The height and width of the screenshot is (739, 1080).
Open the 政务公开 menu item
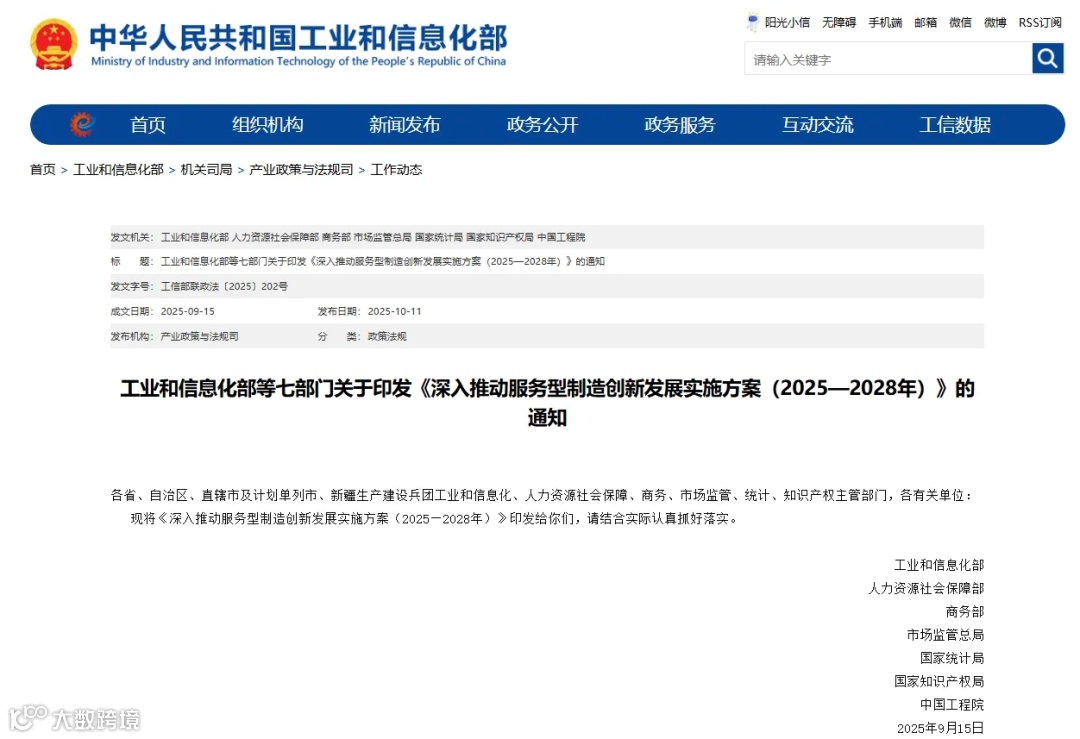click(542, 125)
